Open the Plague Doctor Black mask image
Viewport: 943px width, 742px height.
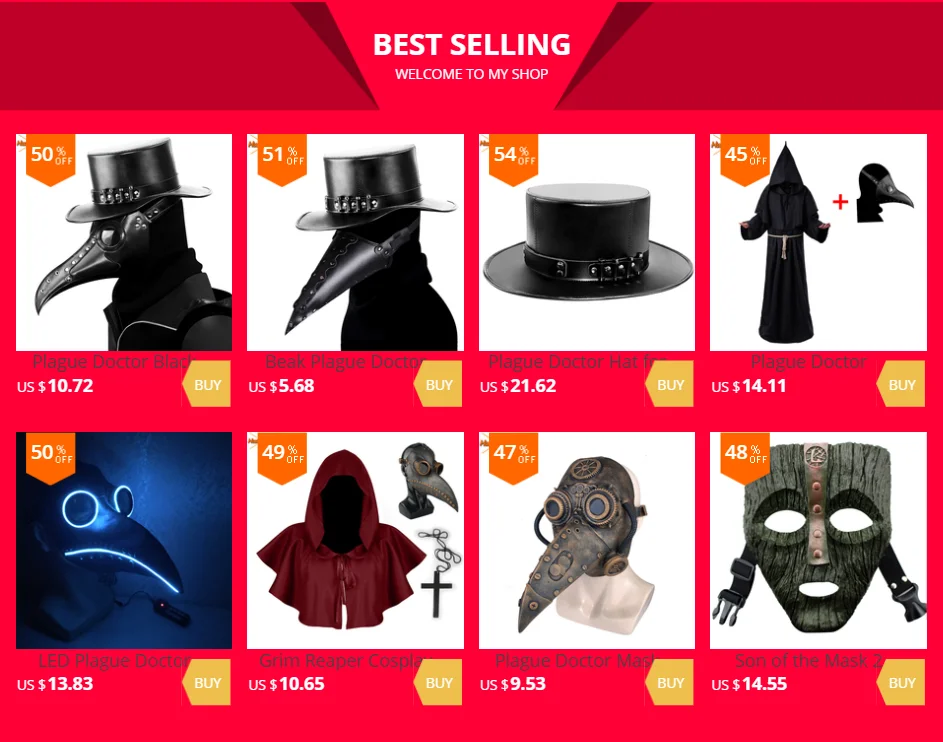point(124,242)
